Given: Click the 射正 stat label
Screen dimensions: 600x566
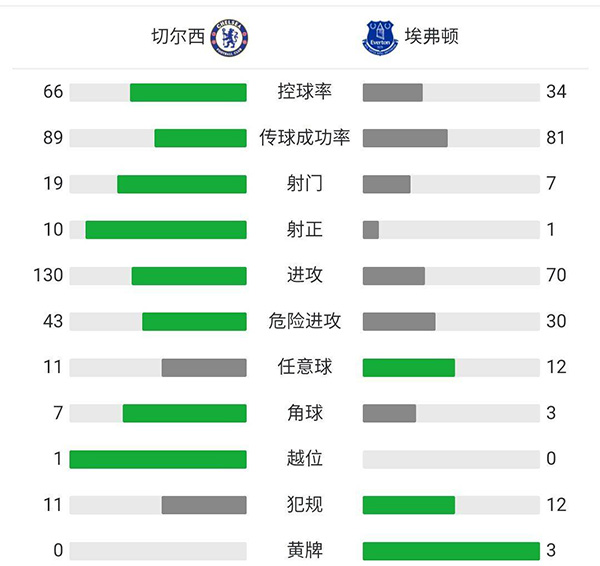Looking at the screenshot, I should click(305, 230).
